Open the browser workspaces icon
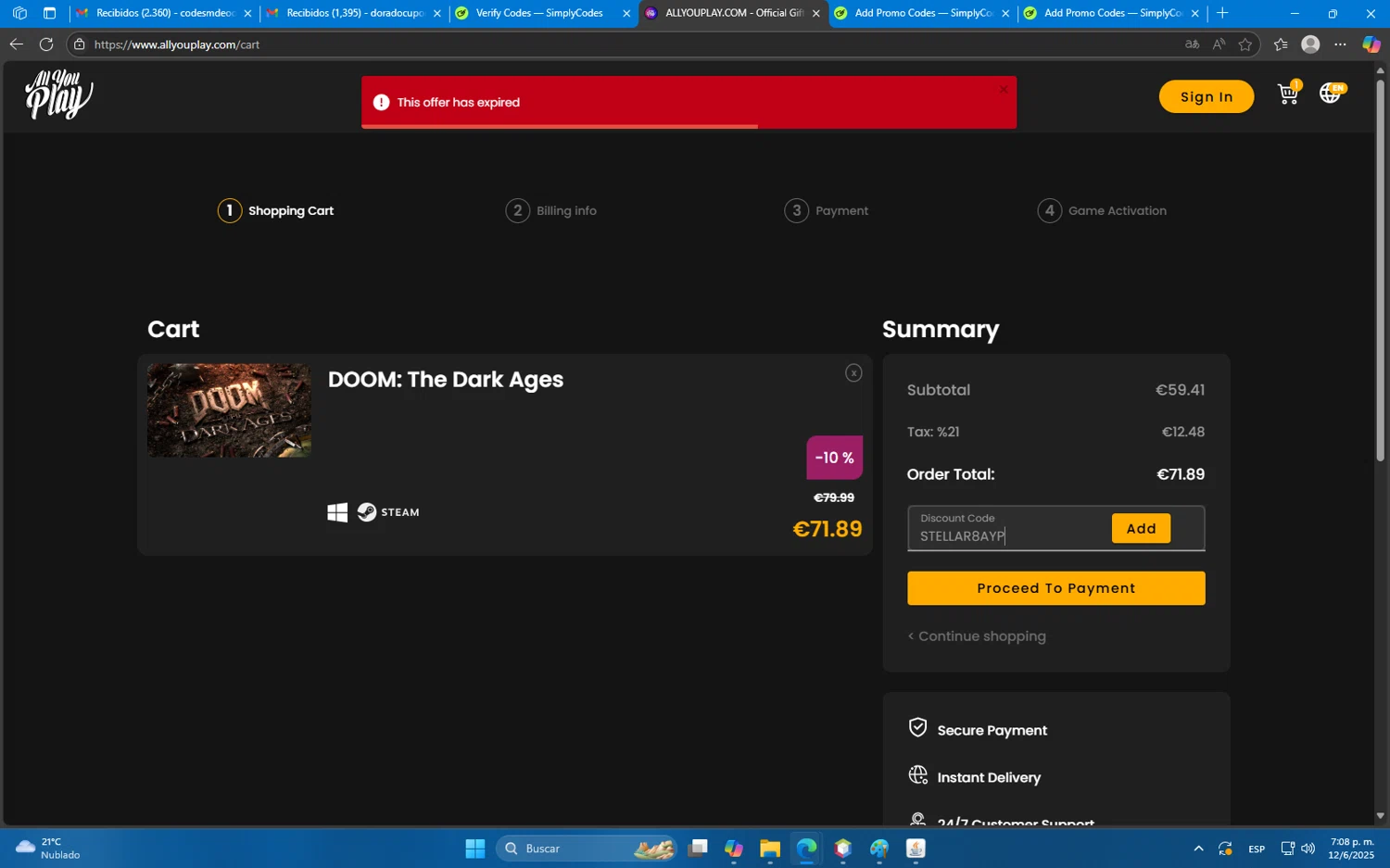This screenshot has height=868, width=1390. tap(19, 13)
